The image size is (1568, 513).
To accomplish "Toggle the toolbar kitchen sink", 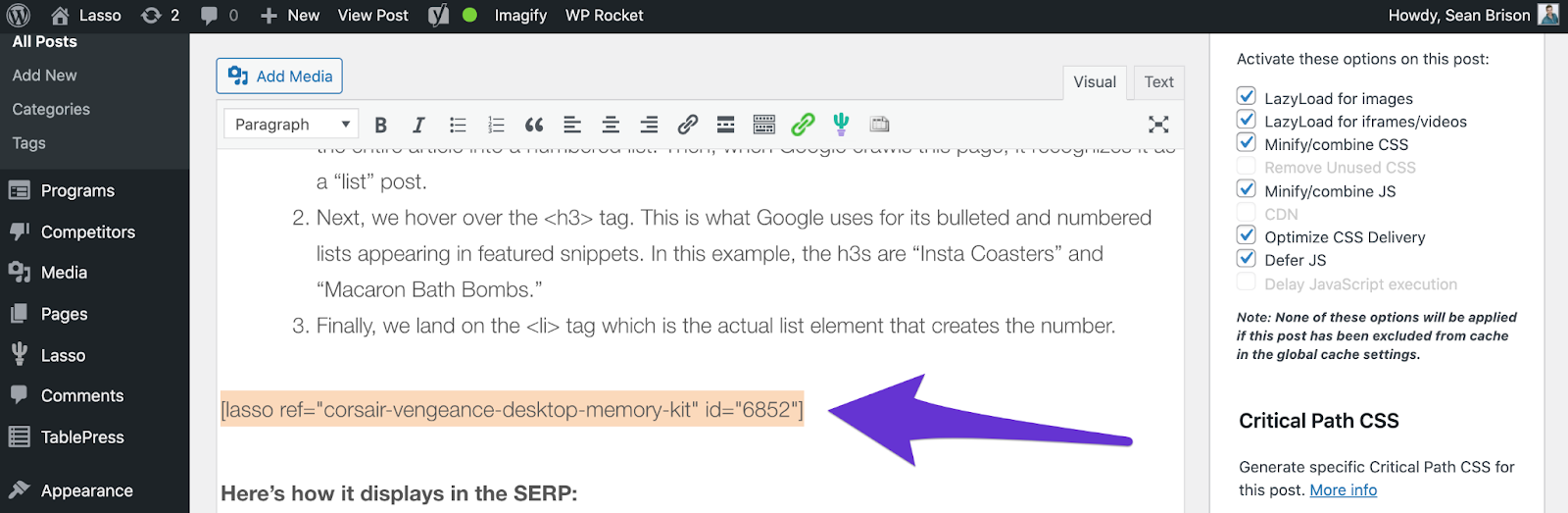I will [x=764, y=125].
